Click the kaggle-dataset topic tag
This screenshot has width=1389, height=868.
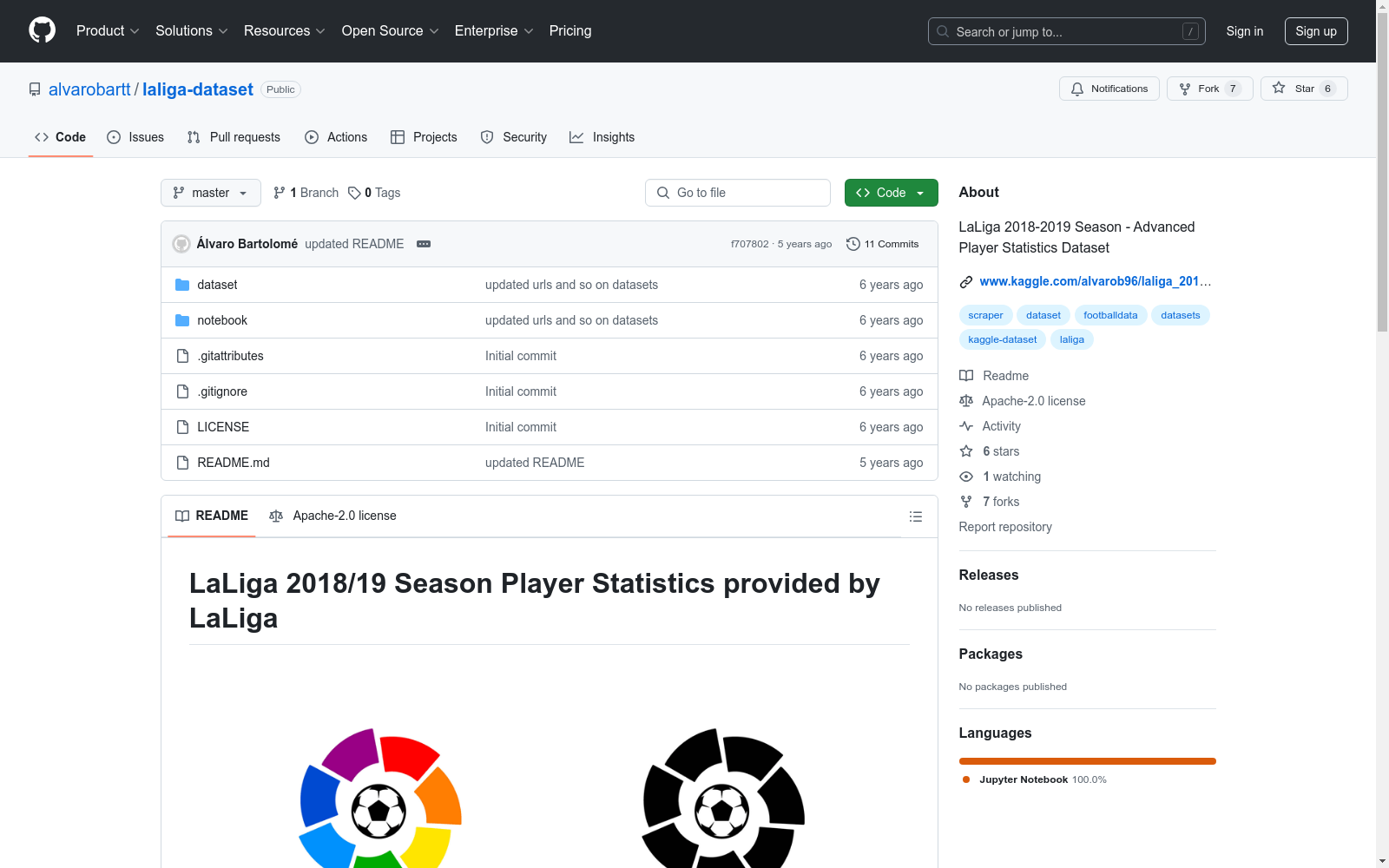1003,339
